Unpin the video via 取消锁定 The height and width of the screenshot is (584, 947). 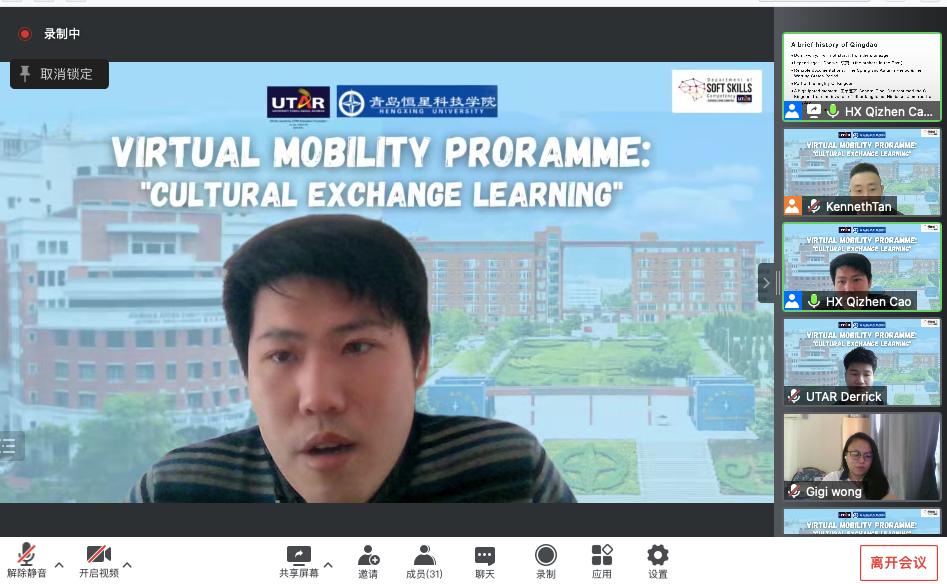tap(59, 74)
